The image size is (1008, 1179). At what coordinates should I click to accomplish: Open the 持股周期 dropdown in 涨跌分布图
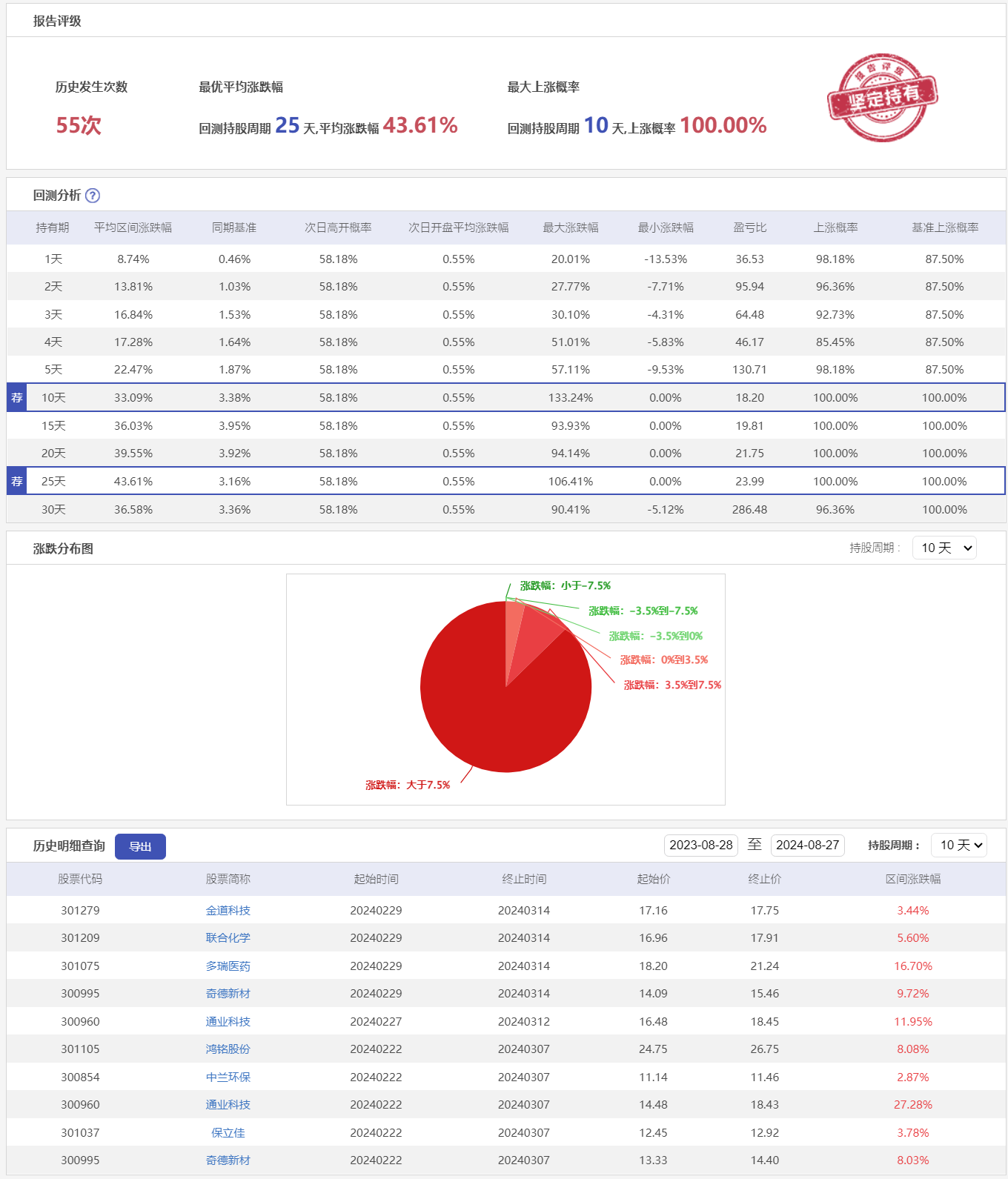[944, 548]
